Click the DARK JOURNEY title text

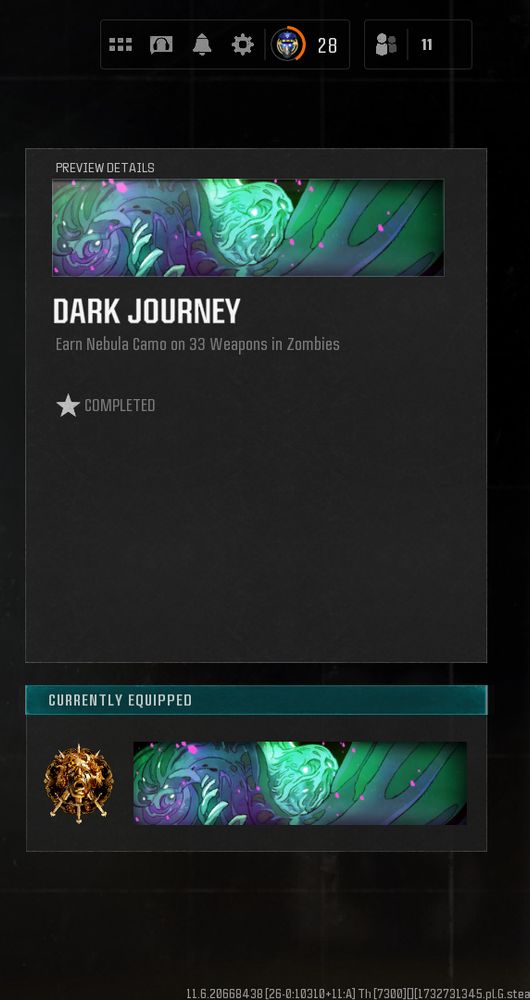pyautogui.click(x=147, y=312)
